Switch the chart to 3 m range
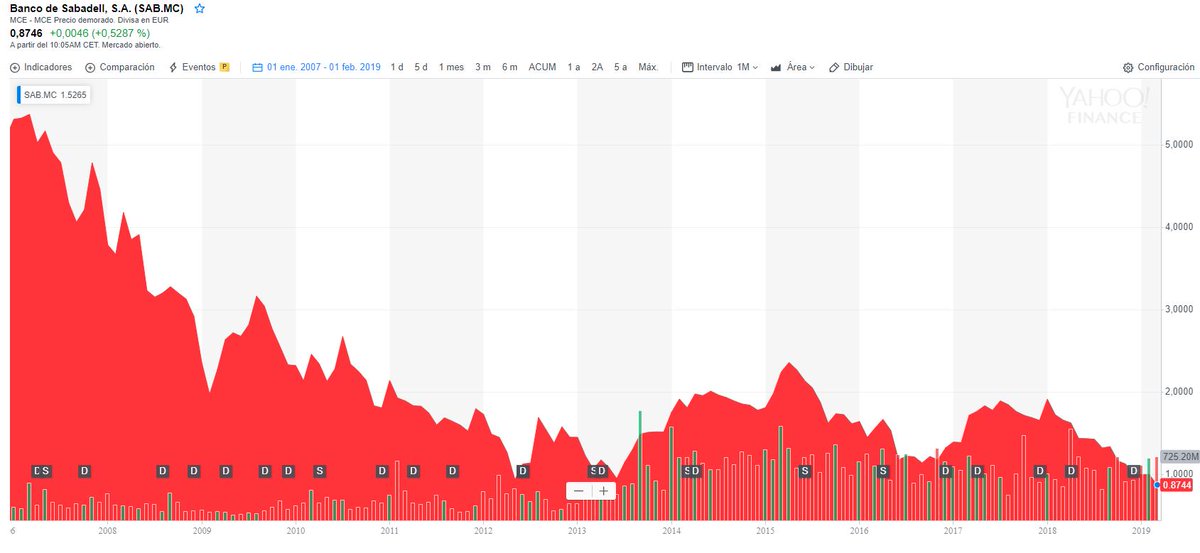The width and height of the screenshot is (1200, 553). (x=483, y=67)
